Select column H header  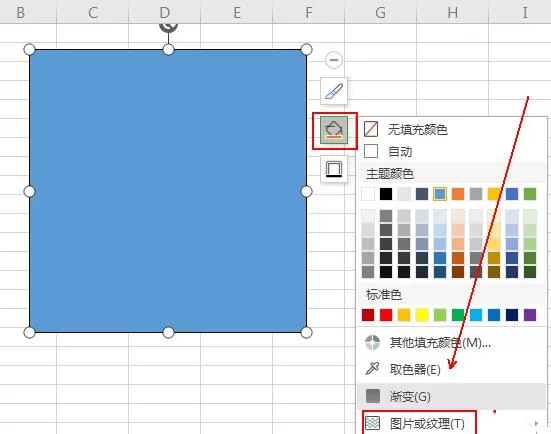tap(453, 13)
